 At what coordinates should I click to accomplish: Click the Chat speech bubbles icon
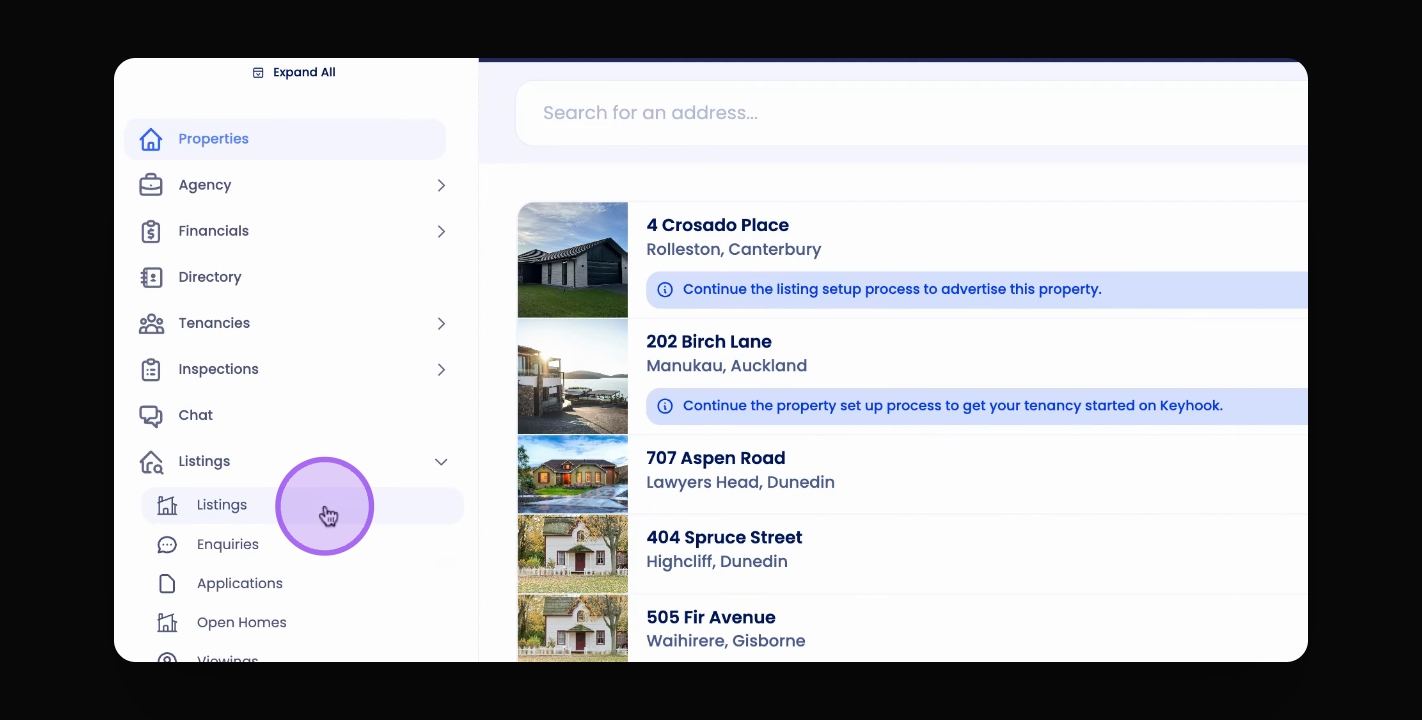(x=151, y=415)
